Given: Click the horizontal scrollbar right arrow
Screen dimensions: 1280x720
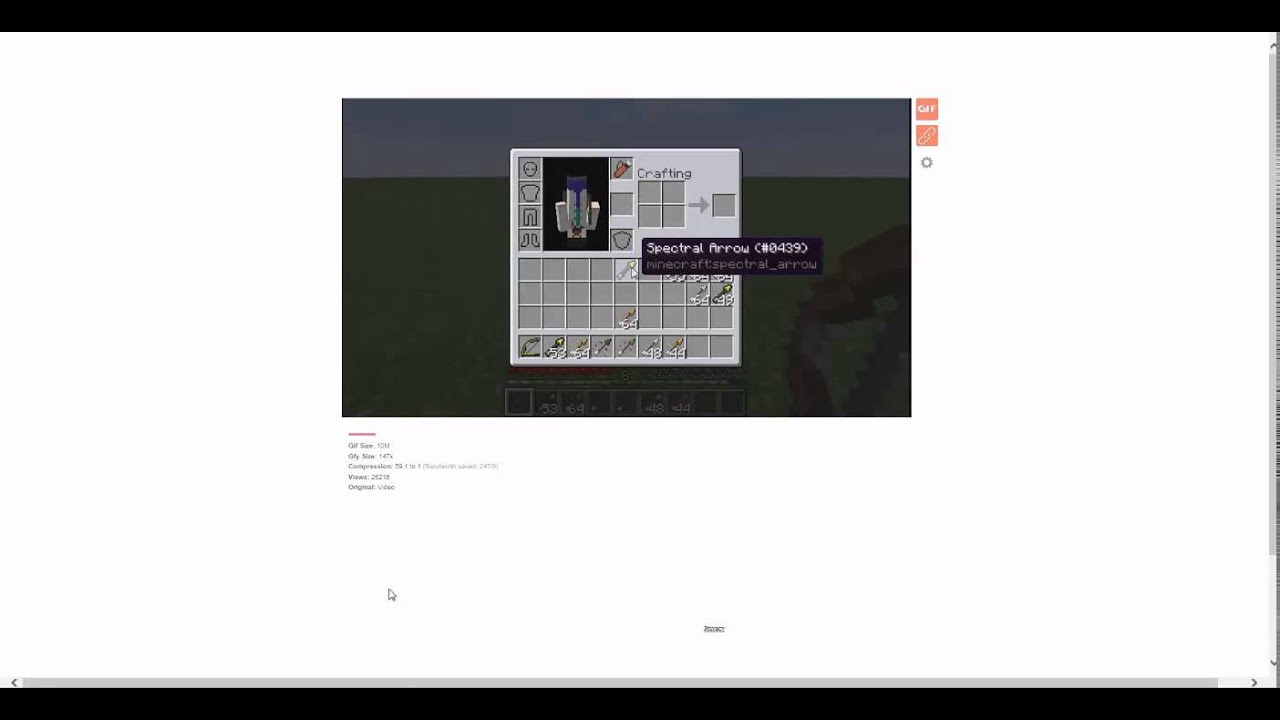Looking at the screenshot, I should click(x=1254, y=682).
